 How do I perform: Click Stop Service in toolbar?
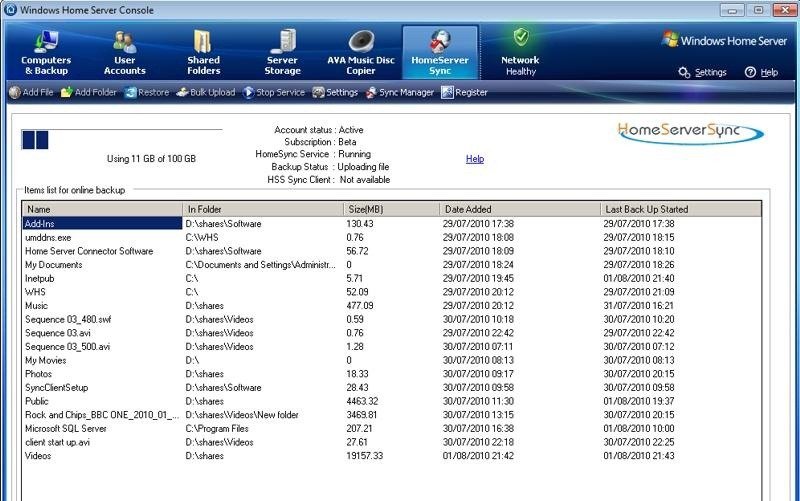tap(273, 92)
